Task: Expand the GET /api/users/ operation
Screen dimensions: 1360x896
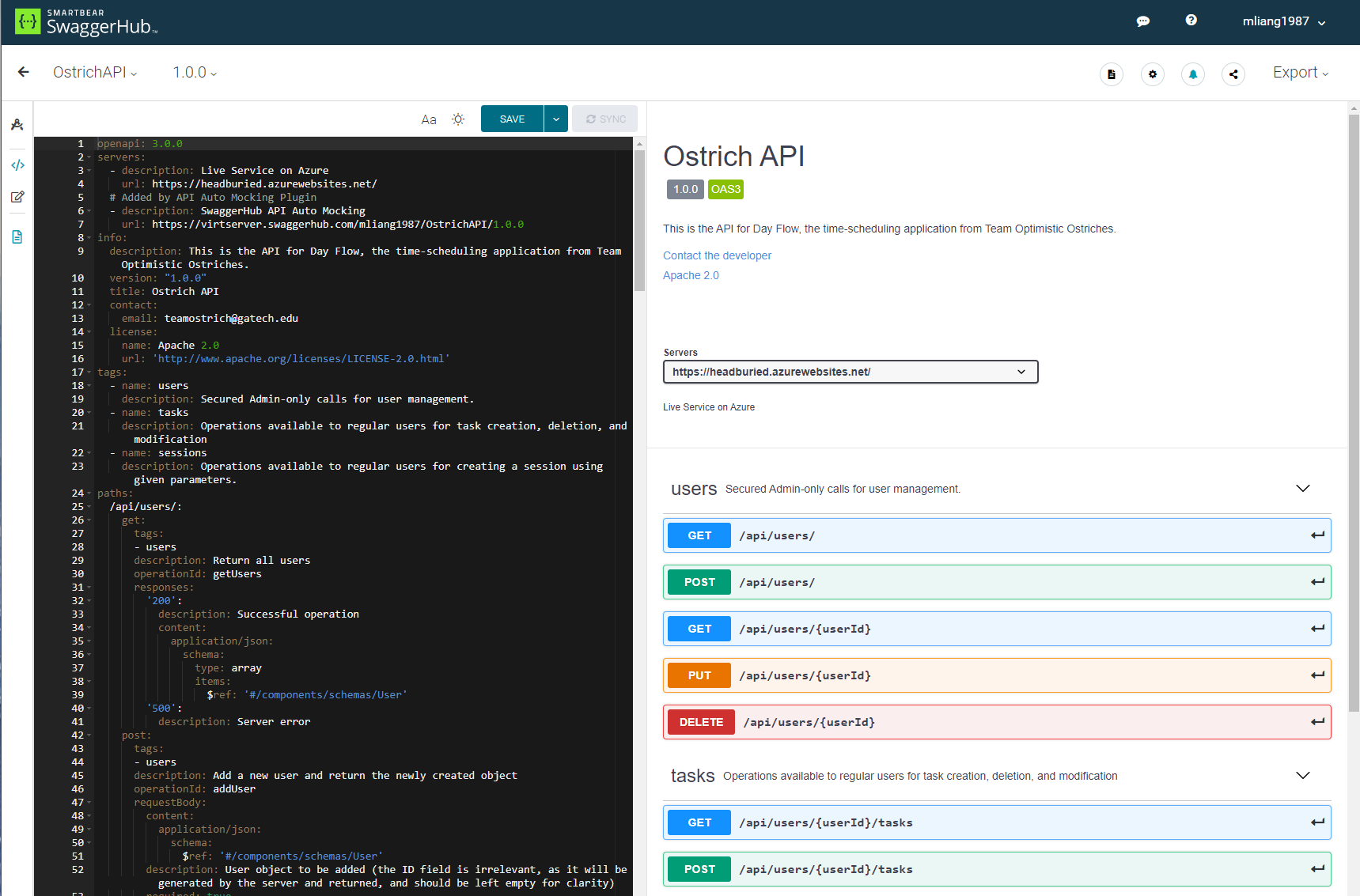Action: coord(997,535)
